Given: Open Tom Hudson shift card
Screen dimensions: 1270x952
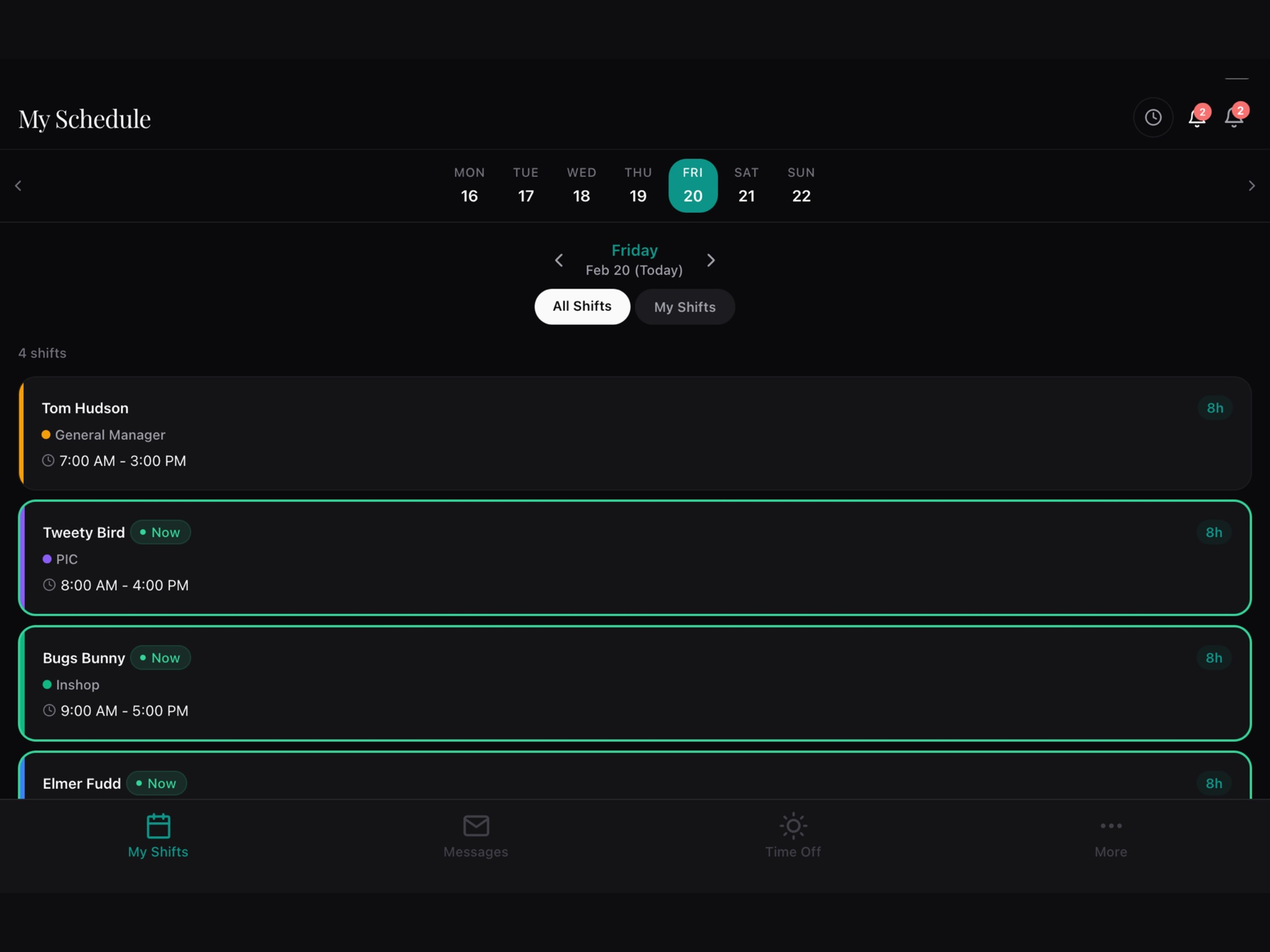Looking at the screenshot, I should [x=635, y=434].
